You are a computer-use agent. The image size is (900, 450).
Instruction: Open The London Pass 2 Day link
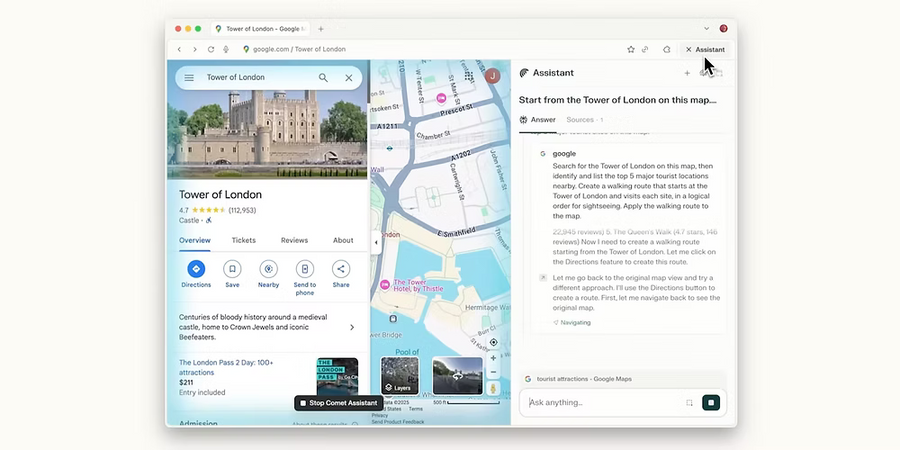pyautogui.click(x=226, y=367)
